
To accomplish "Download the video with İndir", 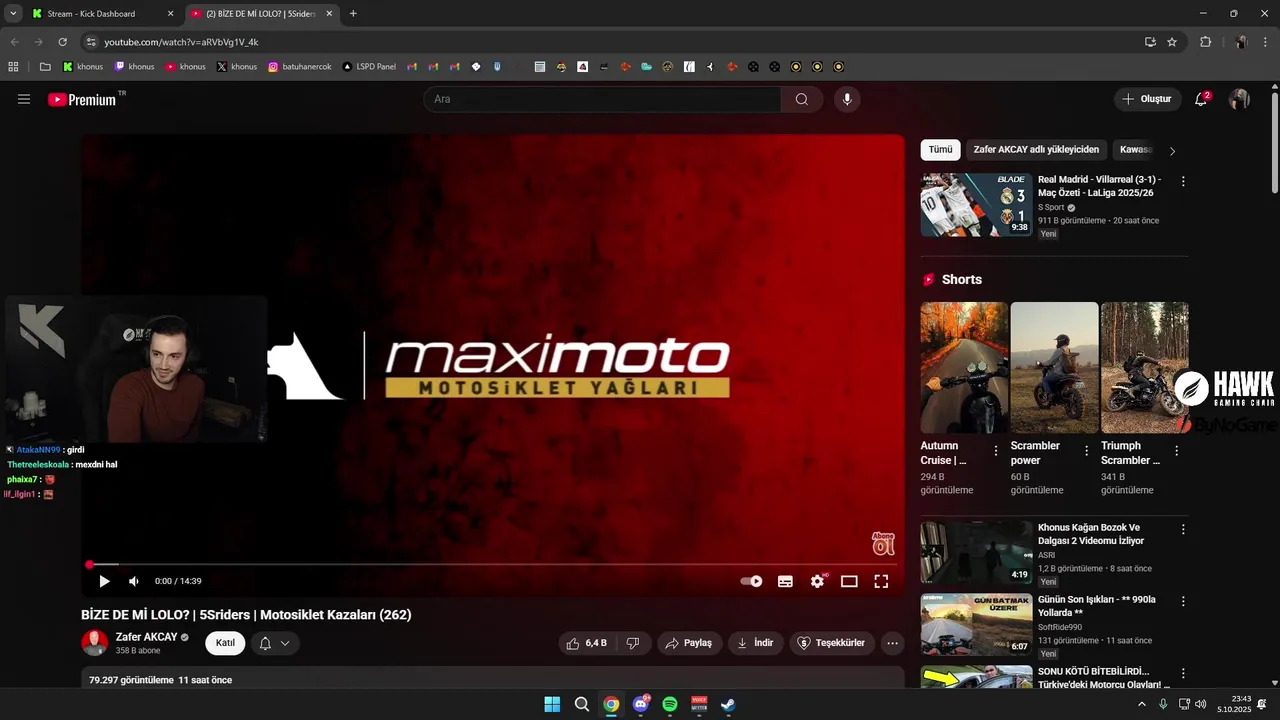I will 755,643.
